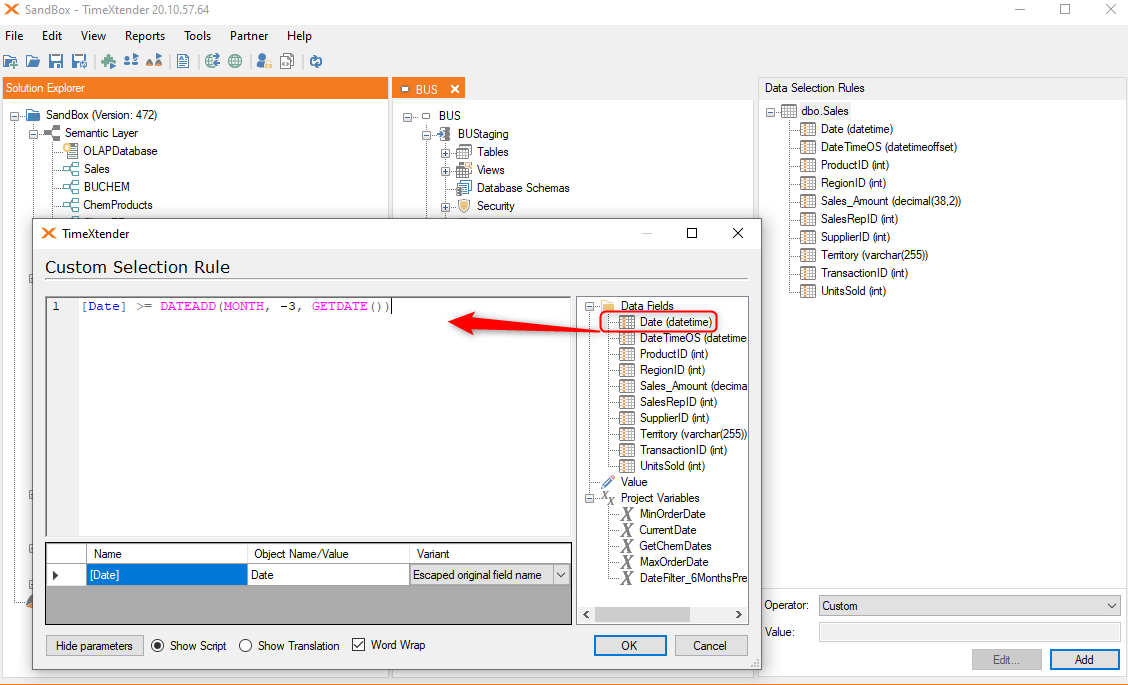Click the OLAPDatabase icon in Solution Explorer

click(70, 150)
